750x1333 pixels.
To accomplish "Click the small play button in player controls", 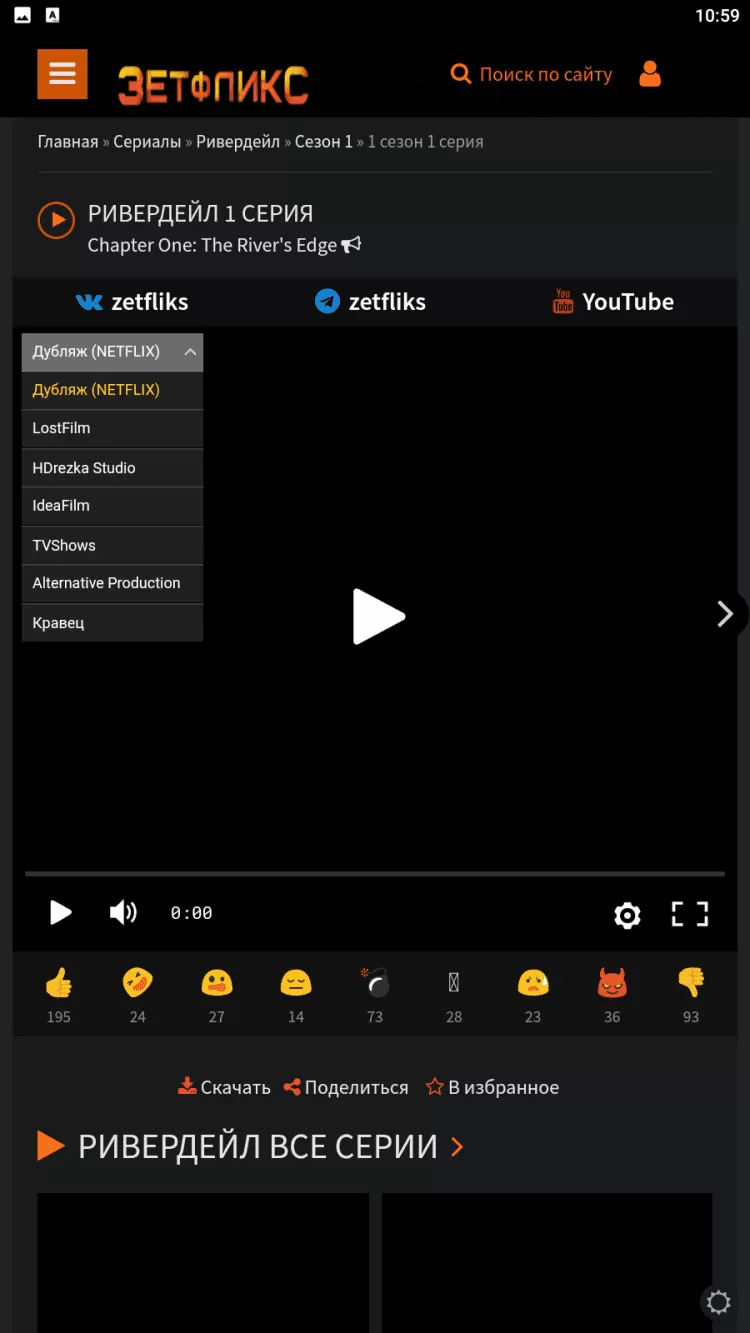I will (61, 913).
